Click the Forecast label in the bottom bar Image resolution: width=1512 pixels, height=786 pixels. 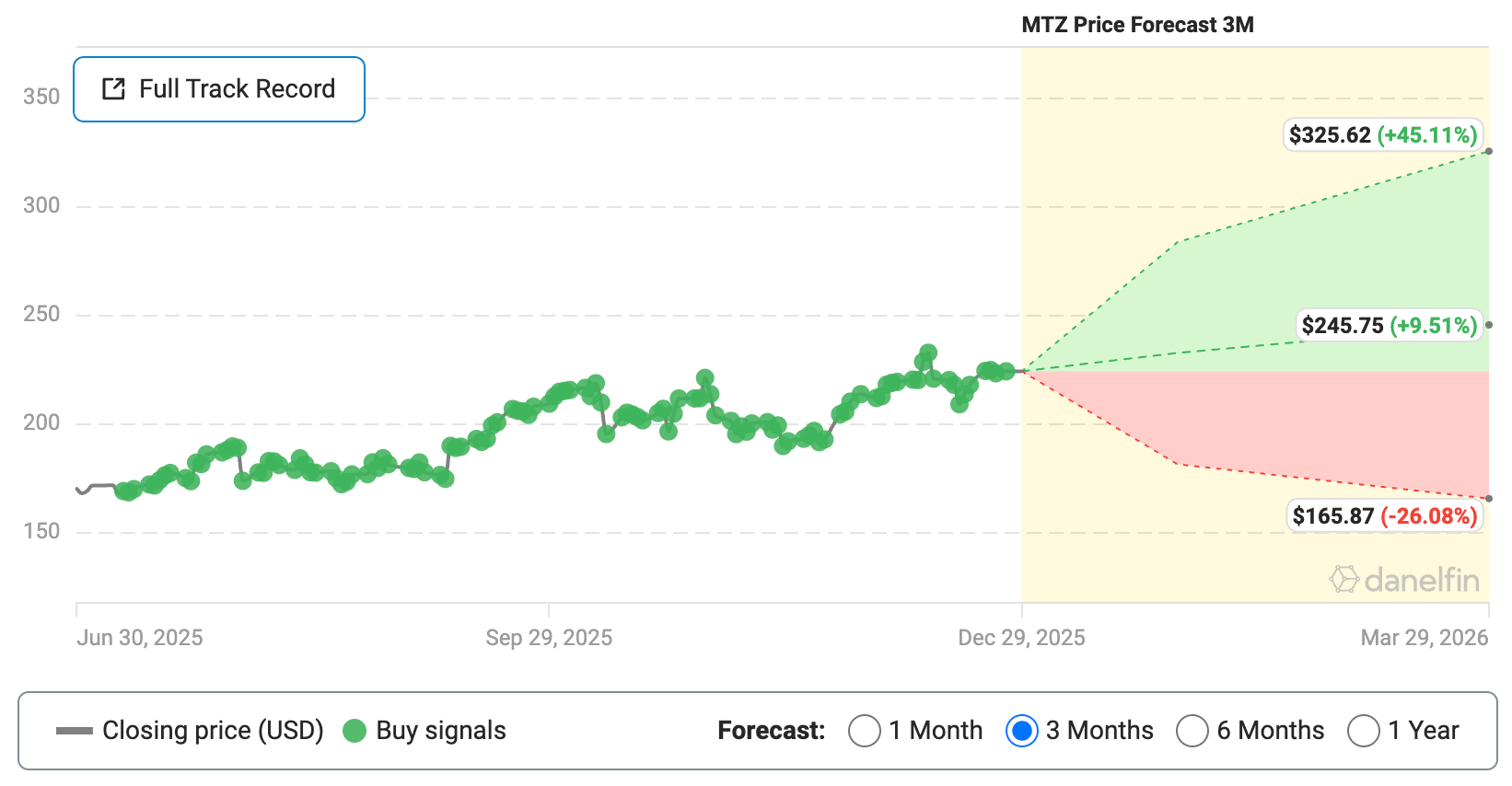tap(770, 730)
